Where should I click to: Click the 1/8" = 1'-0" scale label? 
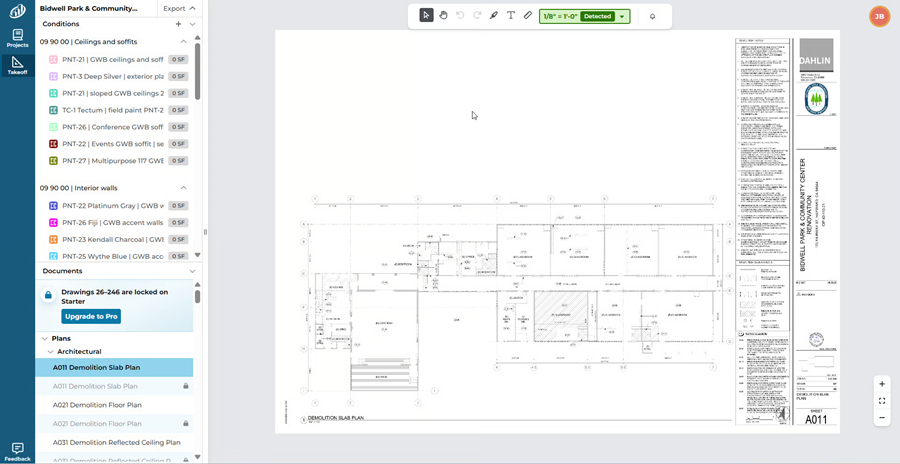(x=560, y=17)
